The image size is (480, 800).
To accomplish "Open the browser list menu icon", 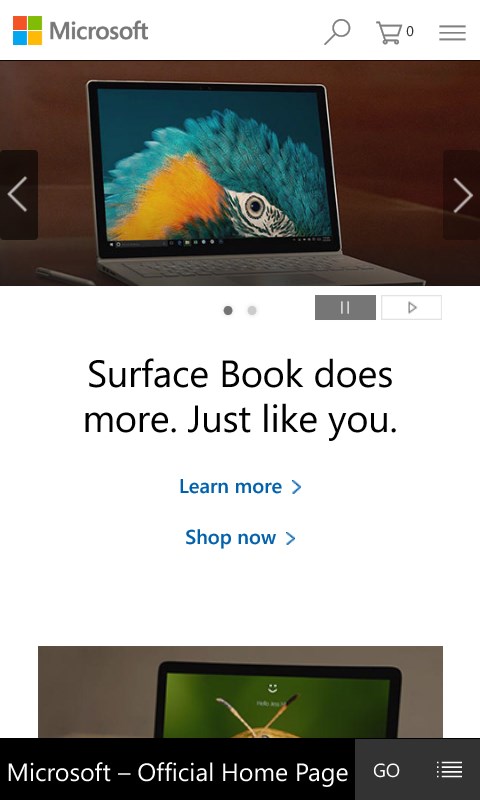I will point(449,769).
